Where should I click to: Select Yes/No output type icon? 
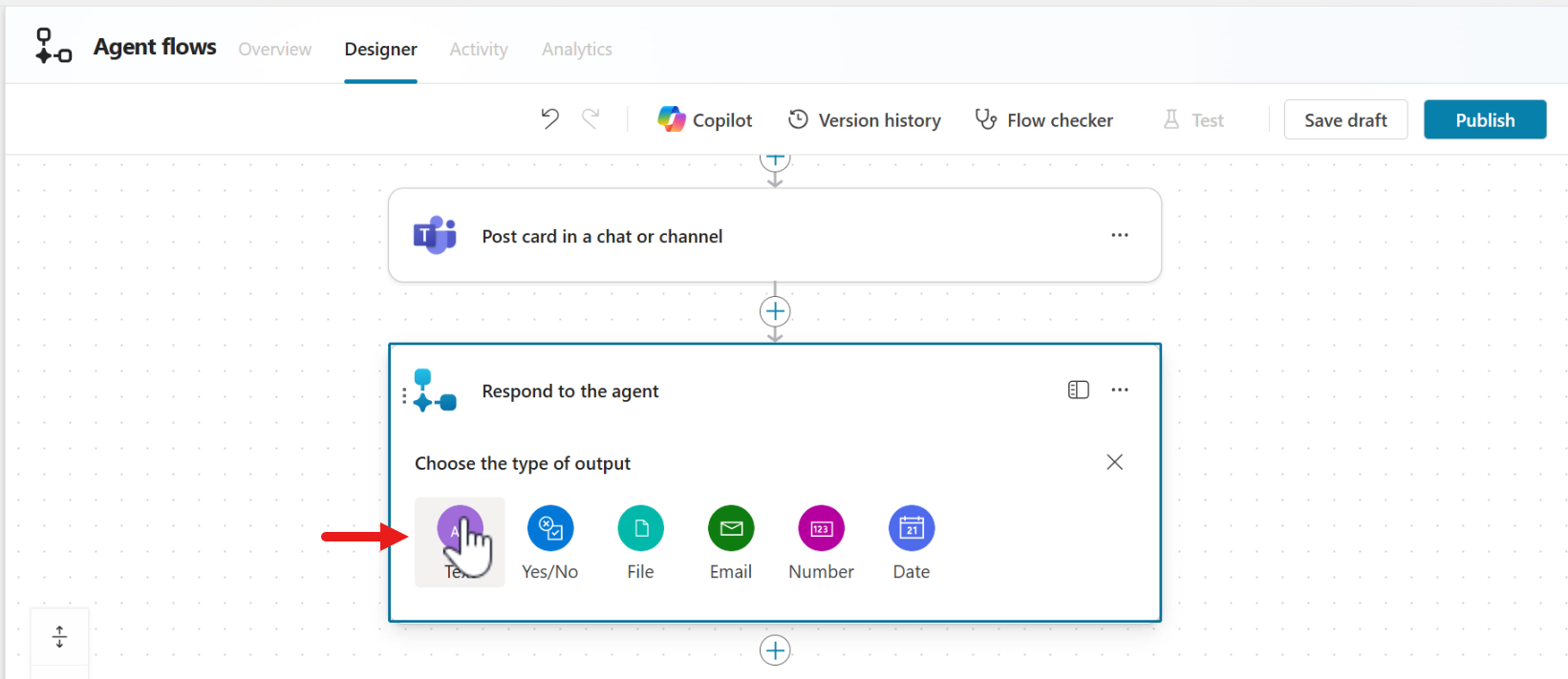[550, 529]
